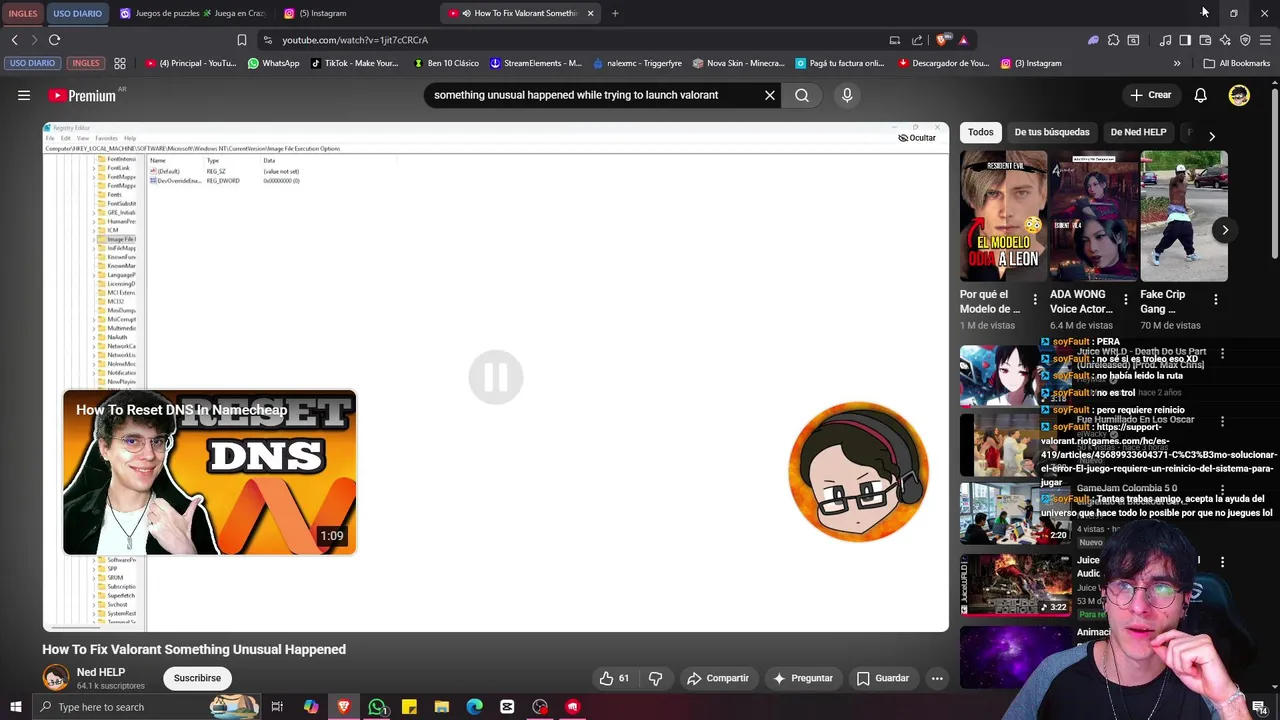Open Brave VPN shield icon
1280x720 pixels.
[1245, 40]
